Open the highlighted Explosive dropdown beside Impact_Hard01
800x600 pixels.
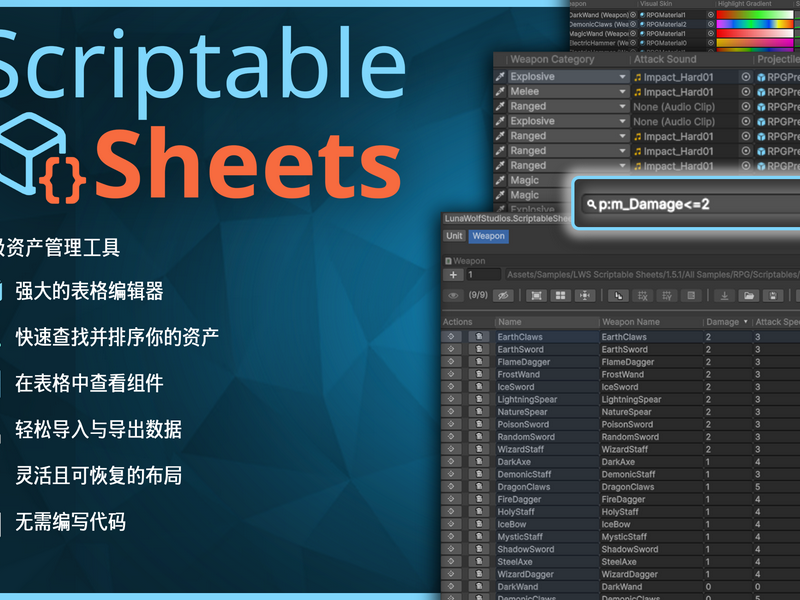(x=568, y=77)
